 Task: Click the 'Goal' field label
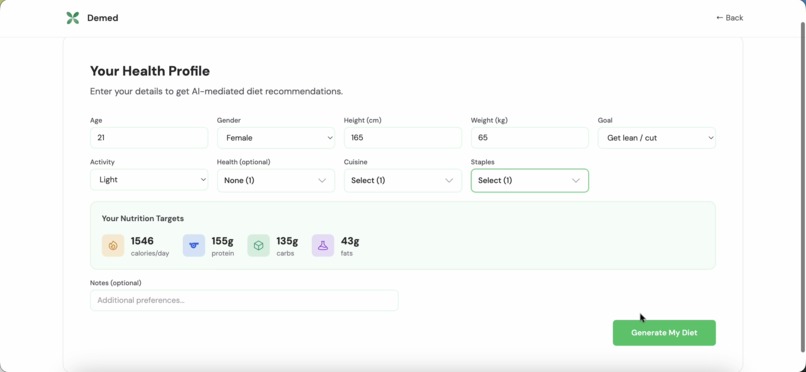pyautogui.click(x=605, y=120)
